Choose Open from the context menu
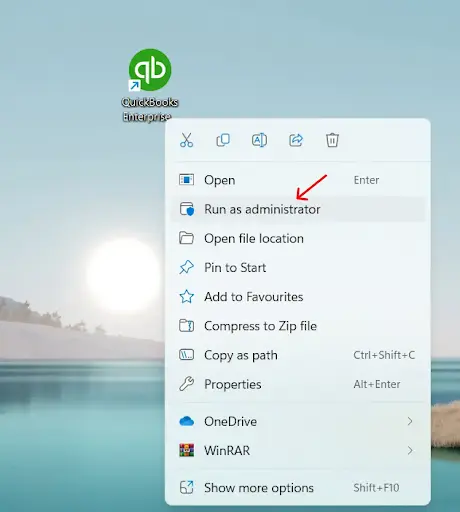Screen dimensions: 460x512 298,180
